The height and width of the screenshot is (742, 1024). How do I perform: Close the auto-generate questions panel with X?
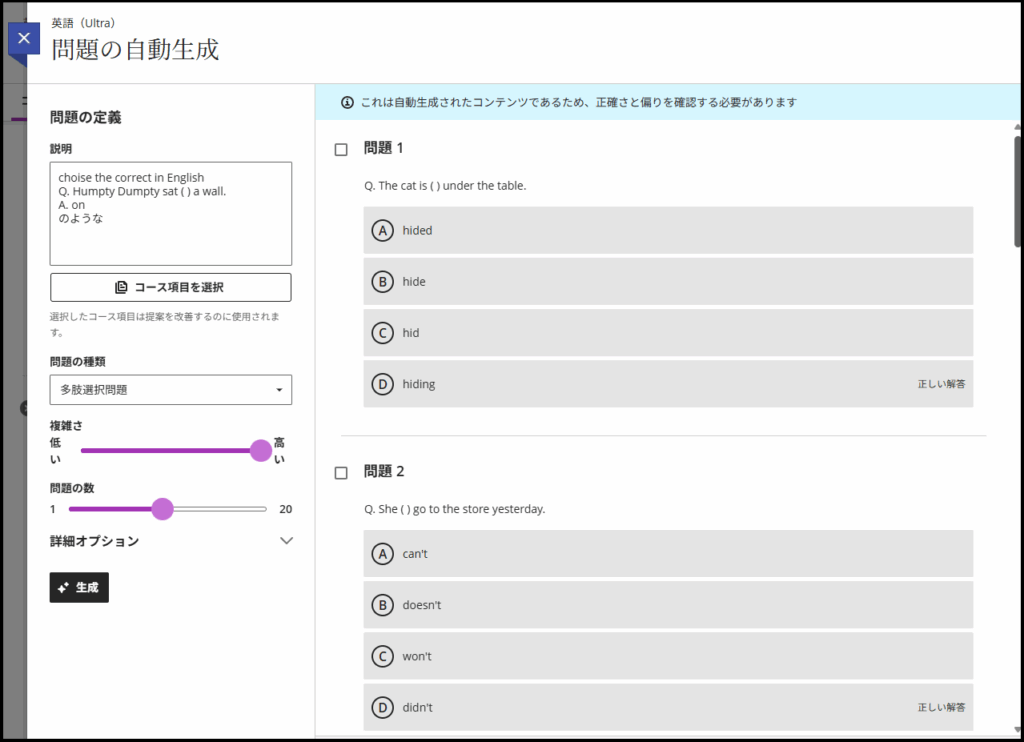click(x=24, y=39)
